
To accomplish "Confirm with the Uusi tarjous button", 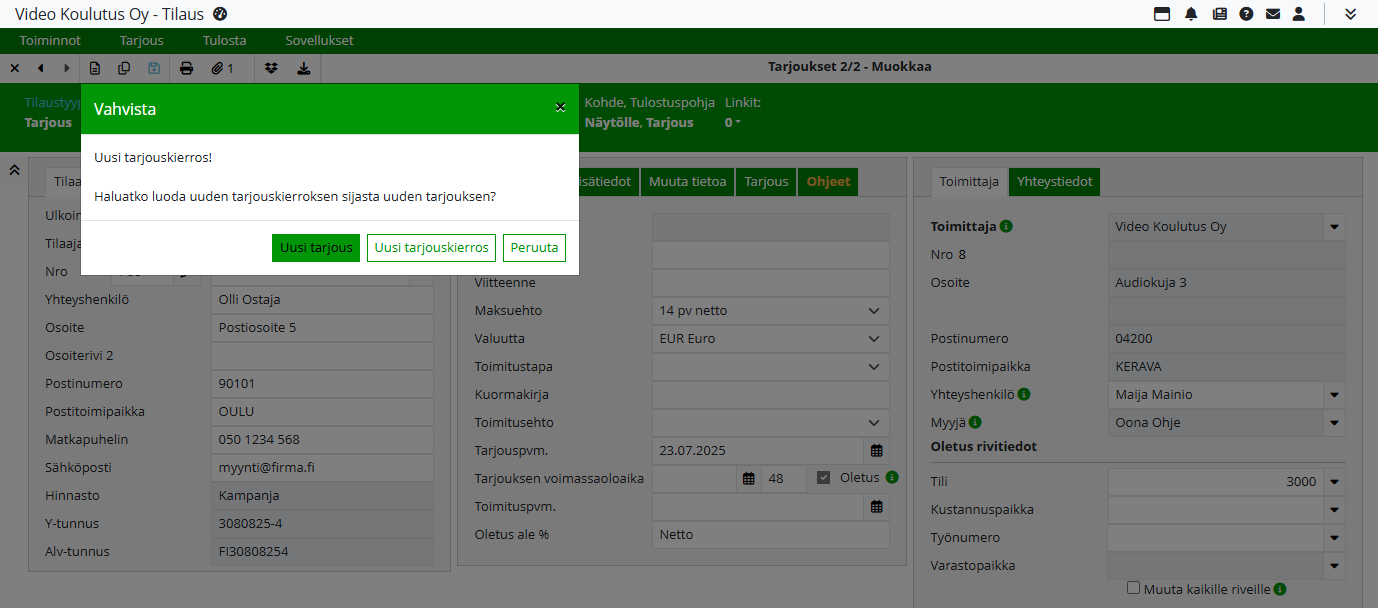I will click(315, 248).
